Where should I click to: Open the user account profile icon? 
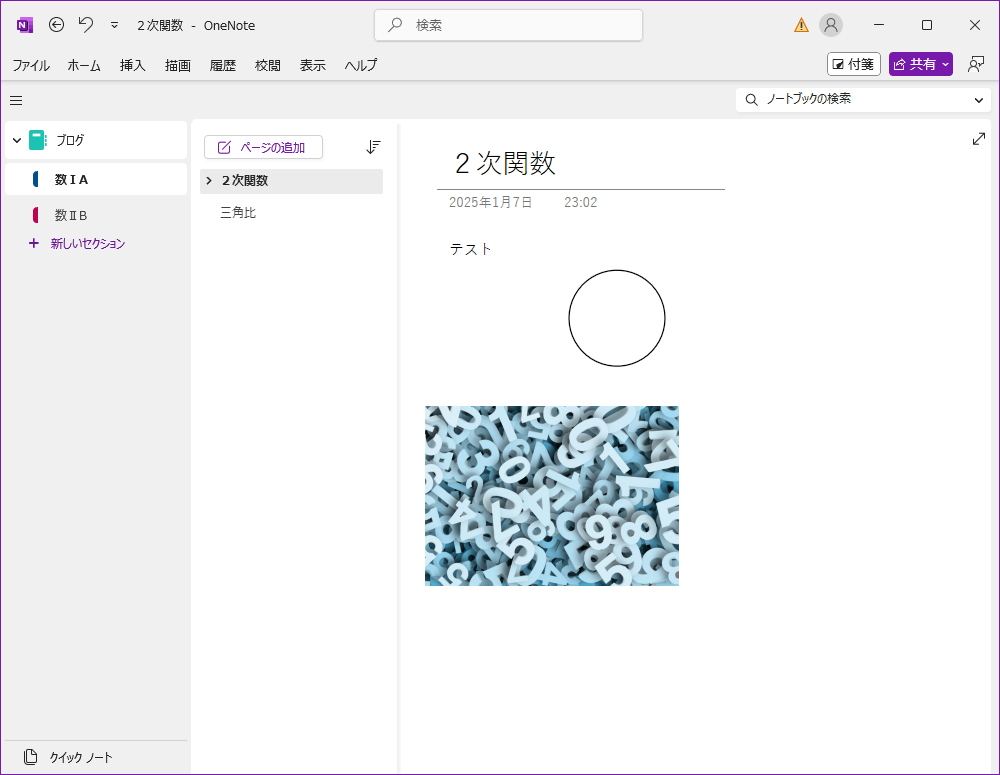[831, 25]
